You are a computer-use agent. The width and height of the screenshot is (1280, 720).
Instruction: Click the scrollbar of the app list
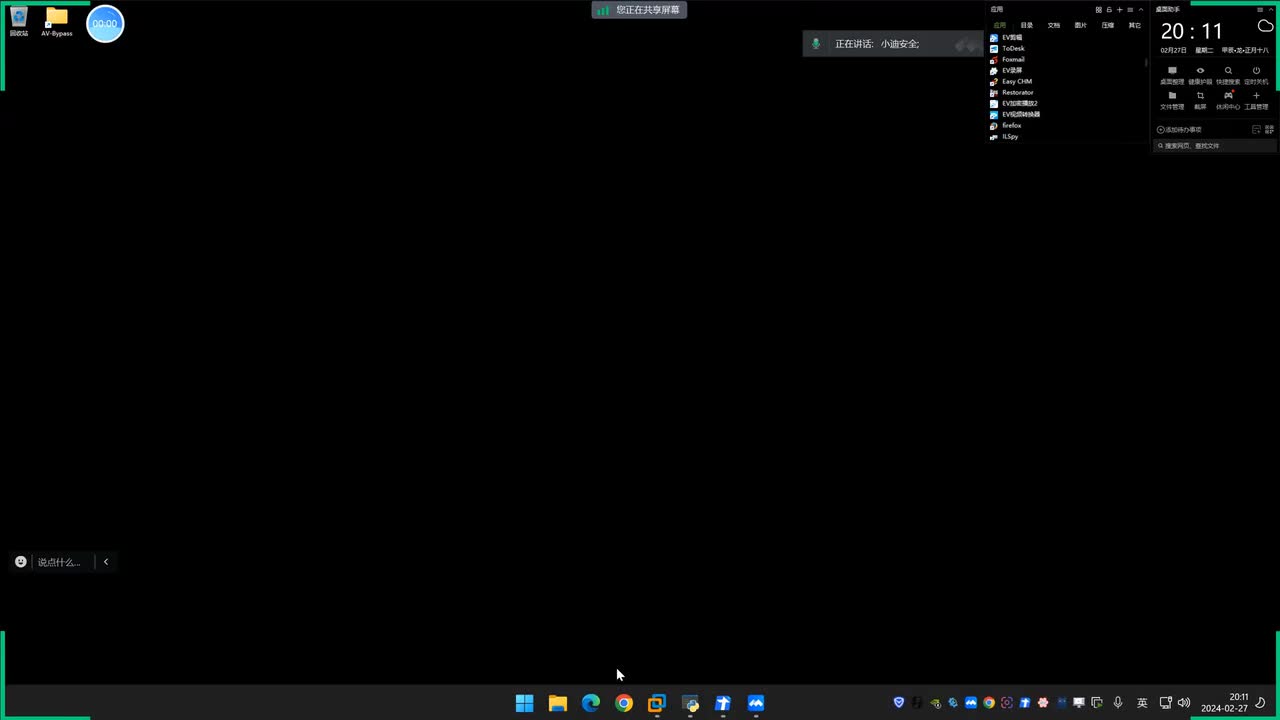pyautogui.click(x=1146, y=62)
